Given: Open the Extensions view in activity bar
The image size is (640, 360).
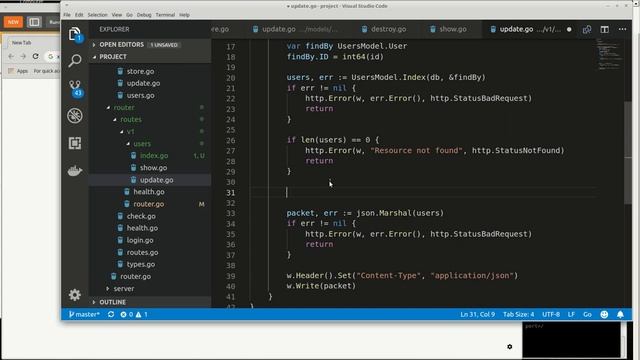Looking at the screenshot, I should tap(75, 143).
